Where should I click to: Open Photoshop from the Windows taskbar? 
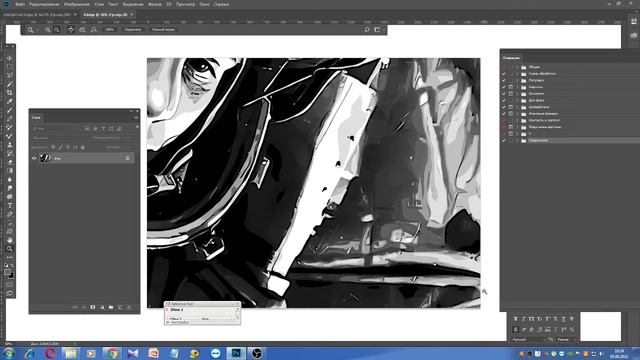point(236,353)
